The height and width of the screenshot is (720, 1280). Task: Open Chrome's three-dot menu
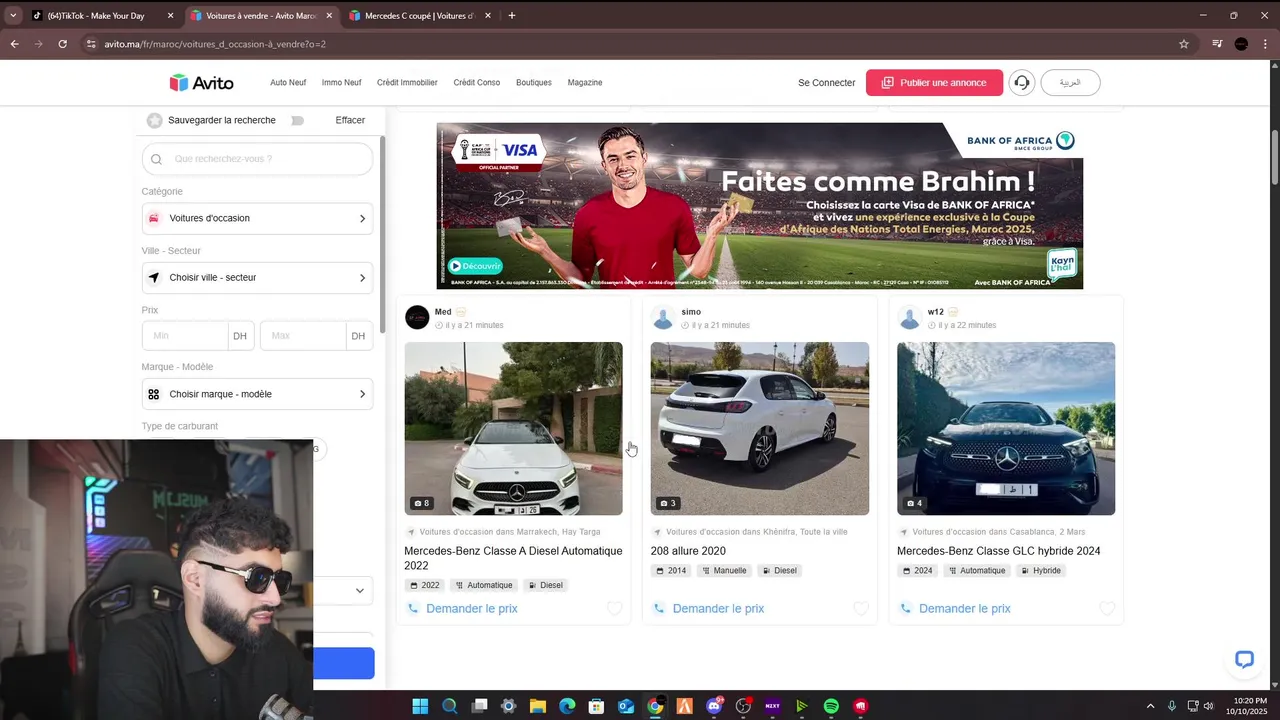pyautogui.click(x=1265, y=44)
